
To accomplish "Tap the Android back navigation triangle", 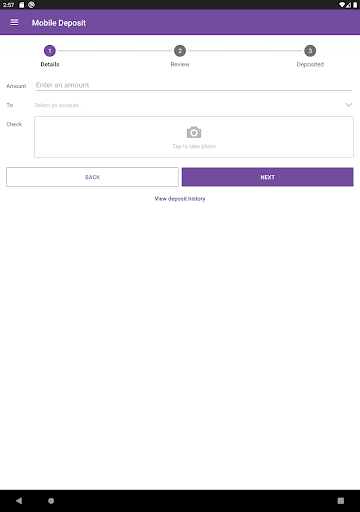I will (x=19, y=500).
